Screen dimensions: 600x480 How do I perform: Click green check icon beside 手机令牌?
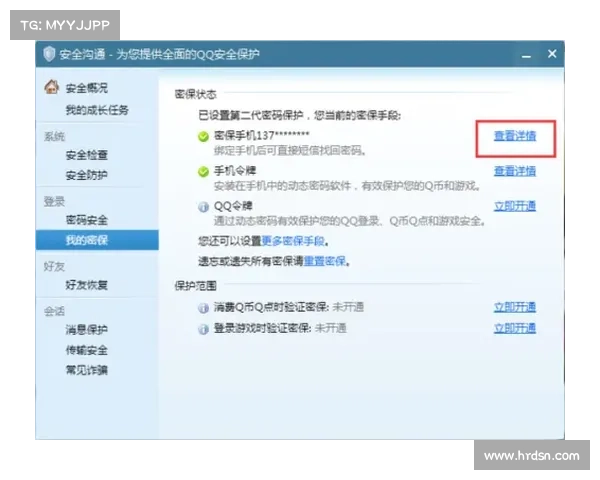[203, 171]
